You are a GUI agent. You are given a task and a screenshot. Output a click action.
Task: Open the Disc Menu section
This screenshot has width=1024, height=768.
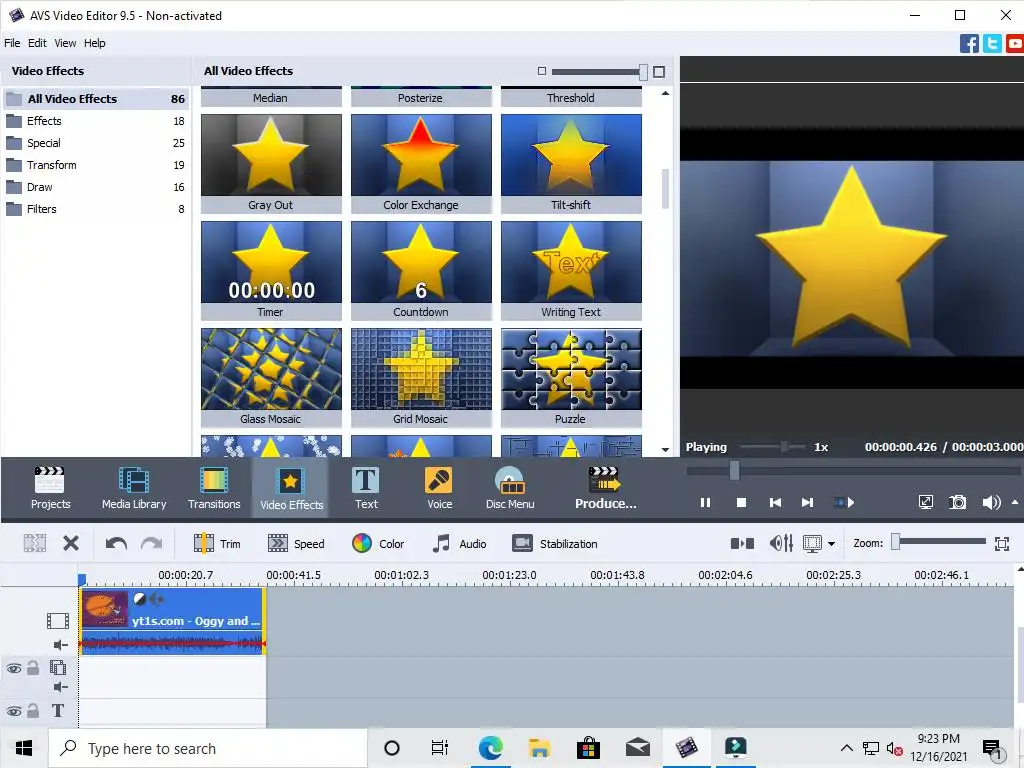click(510, 488)
